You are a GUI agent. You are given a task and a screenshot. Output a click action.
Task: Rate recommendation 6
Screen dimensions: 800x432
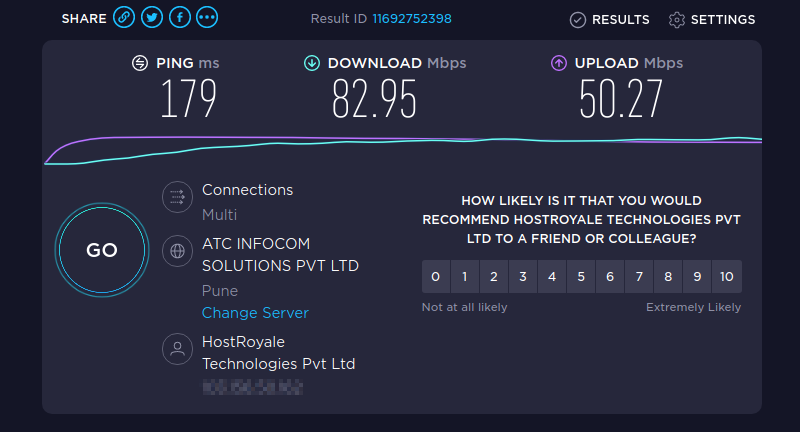coord(610,276)
